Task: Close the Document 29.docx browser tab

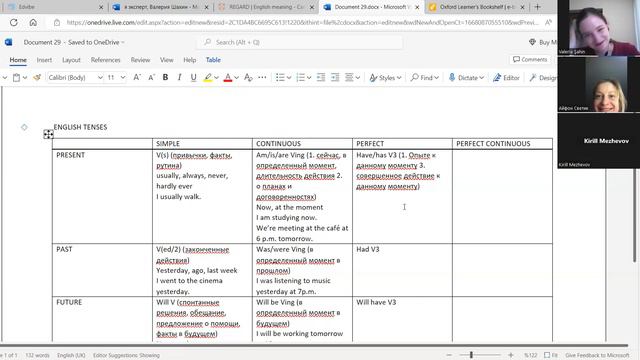Action: pyautogui.click(x=417, y=7)
